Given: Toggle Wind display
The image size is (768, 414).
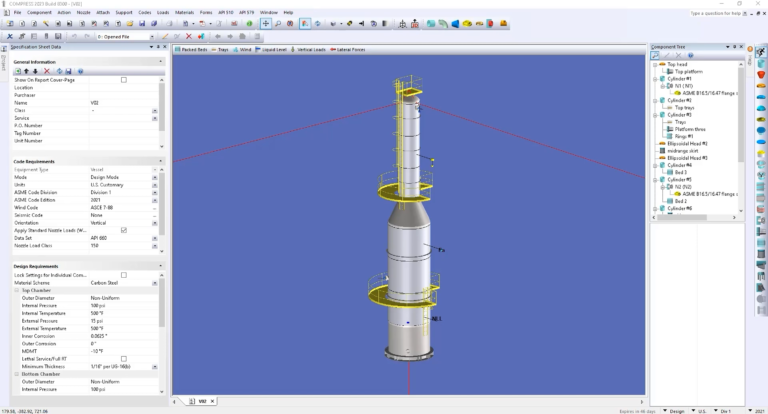Looking at the screenshot, I should tap(242, 49).
